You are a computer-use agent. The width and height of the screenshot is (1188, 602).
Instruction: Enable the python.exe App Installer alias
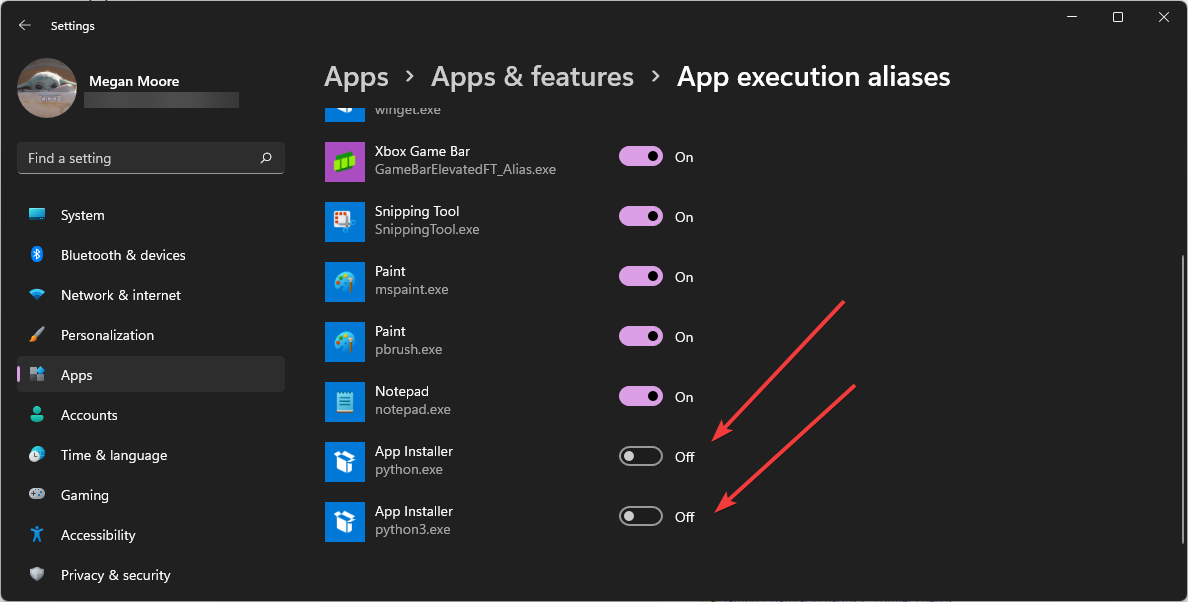point(641,456)
